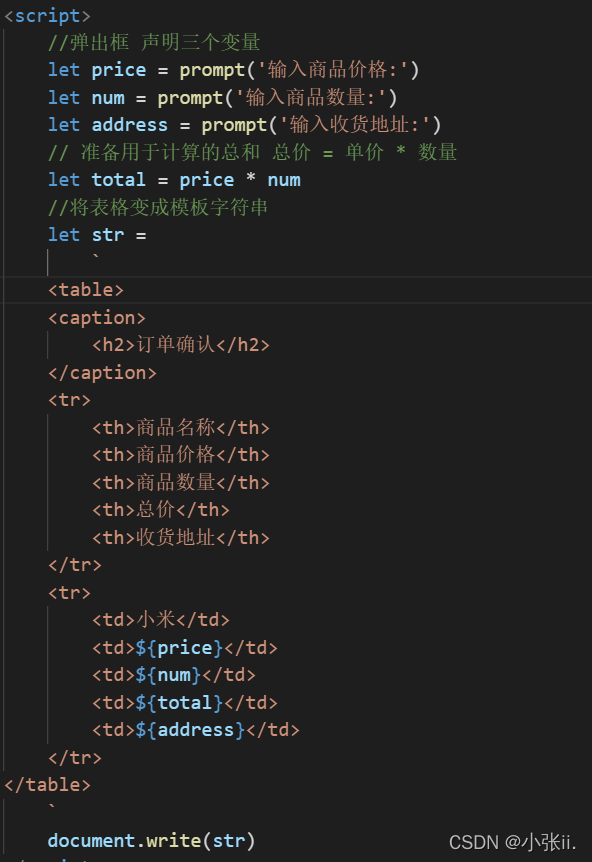Click the total variable in let statement

coord(119,180)
